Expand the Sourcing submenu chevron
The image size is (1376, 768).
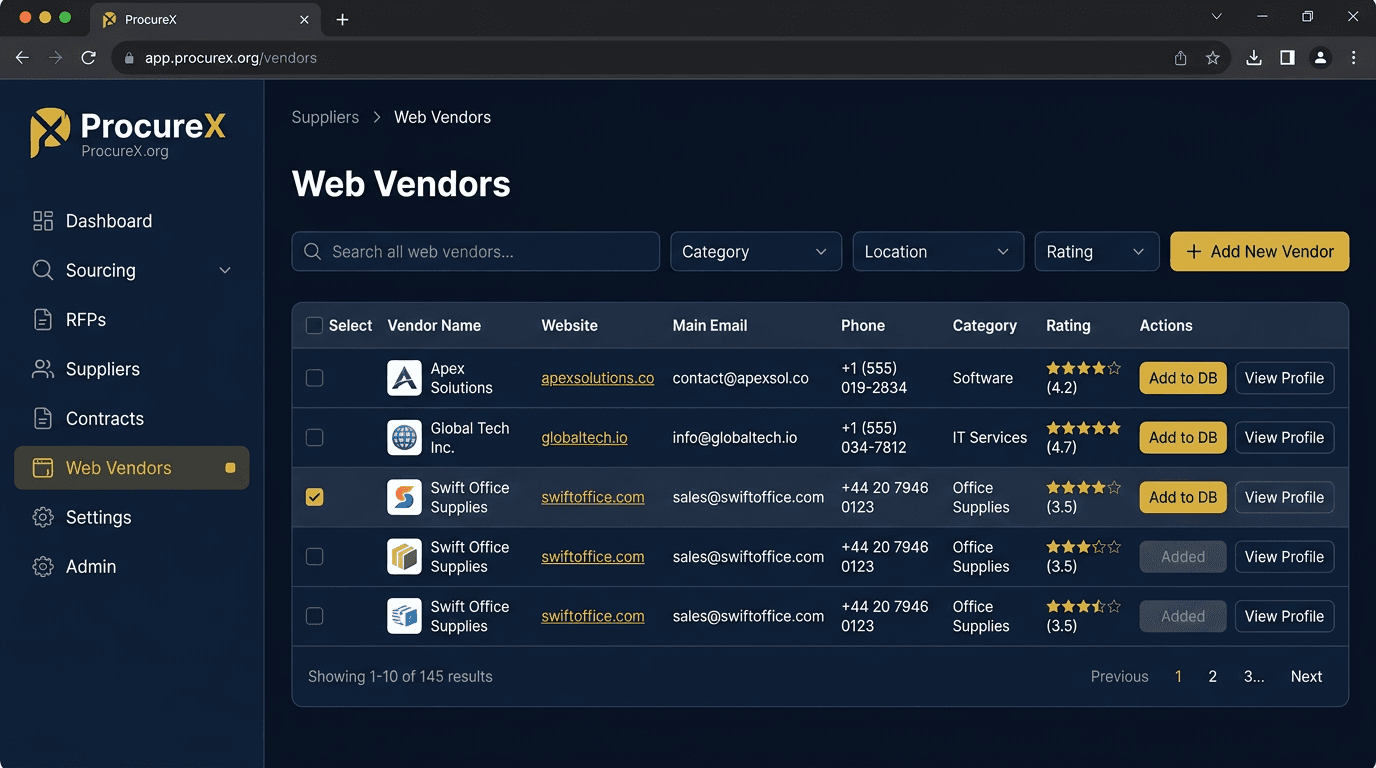tap(225, 270)
